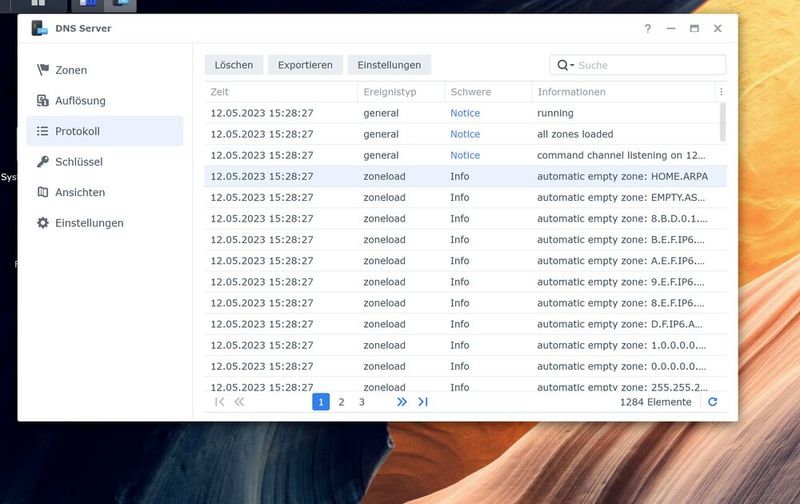Refresh the log with the reload icon
Screen dimensions: 800x504
[713, 402]
